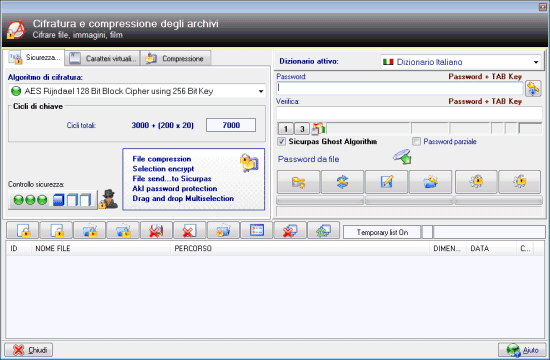The image size is (550, 360).
Task: Click into the Verifica input field
Action: click(409, 113)
